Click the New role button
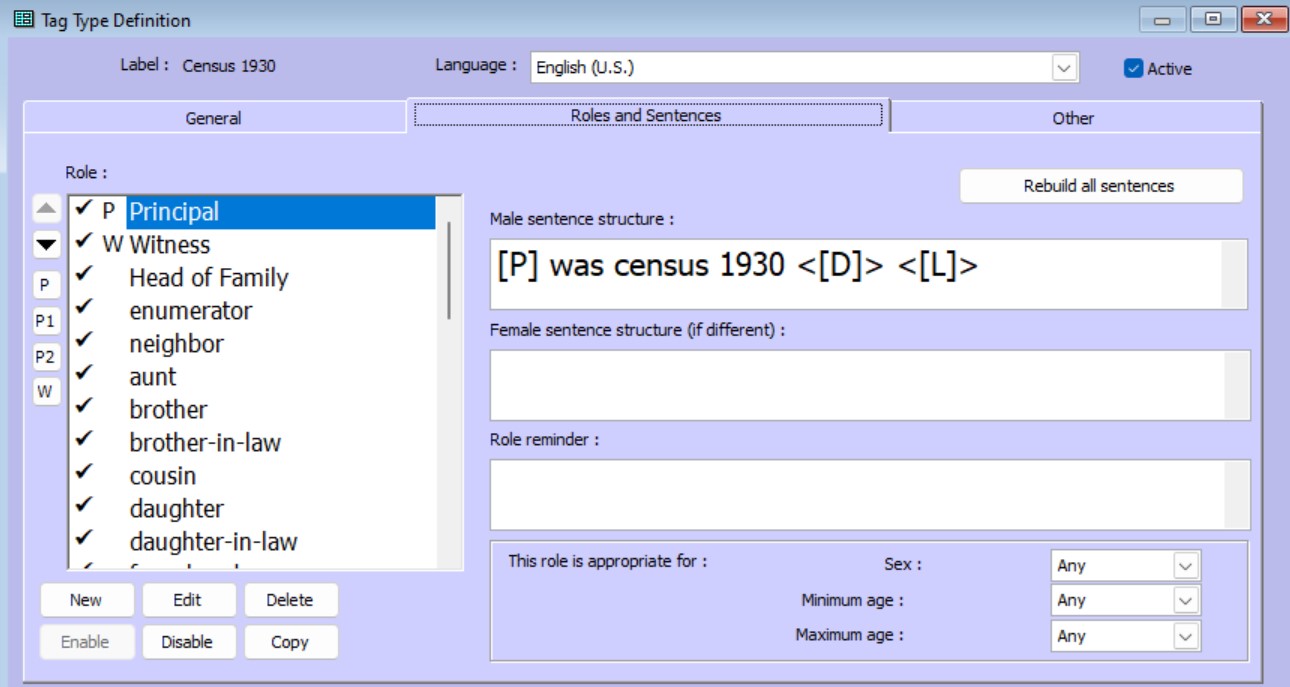 pos(86,600)
